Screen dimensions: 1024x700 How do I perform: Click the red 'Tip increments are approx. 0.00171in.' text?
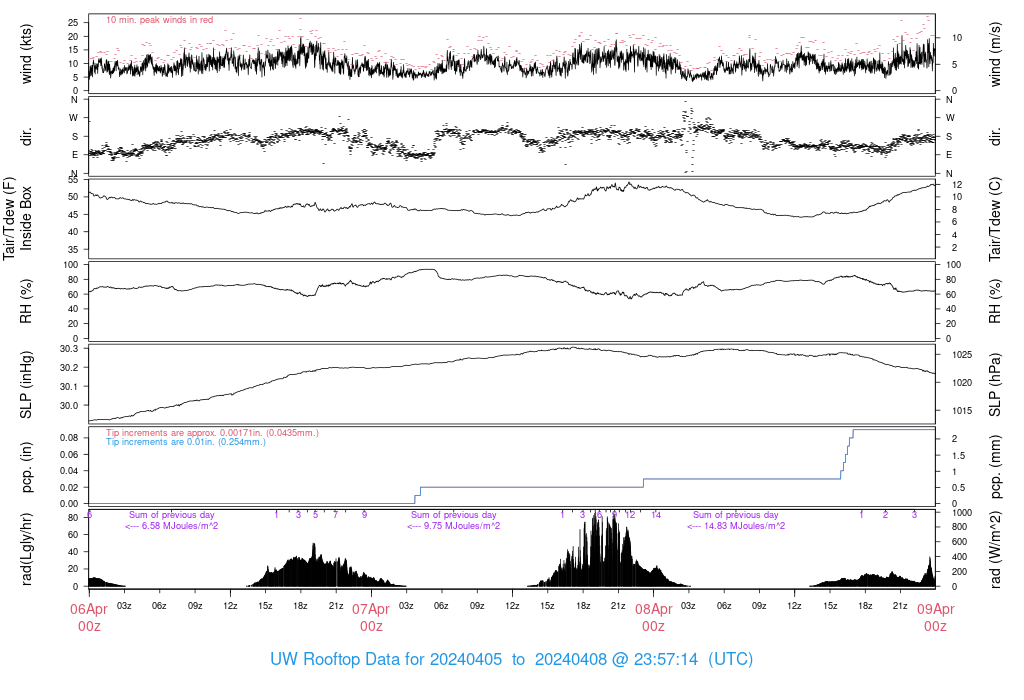pyautogui.click(x=212, y=433)
